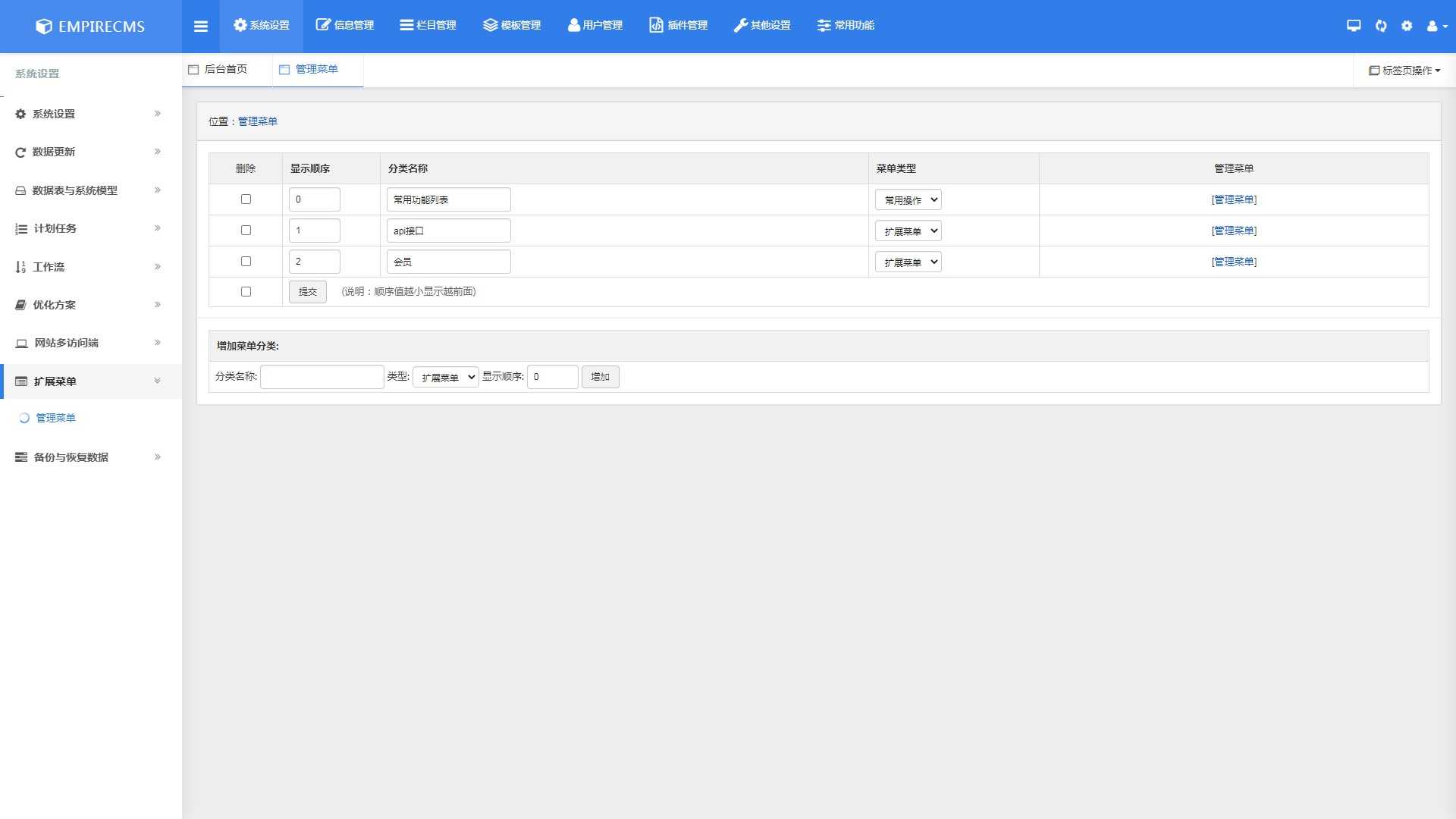Check the delete box for 常用功能列表 row
This screenshot has height=819, width=1456.
[246, 199]
